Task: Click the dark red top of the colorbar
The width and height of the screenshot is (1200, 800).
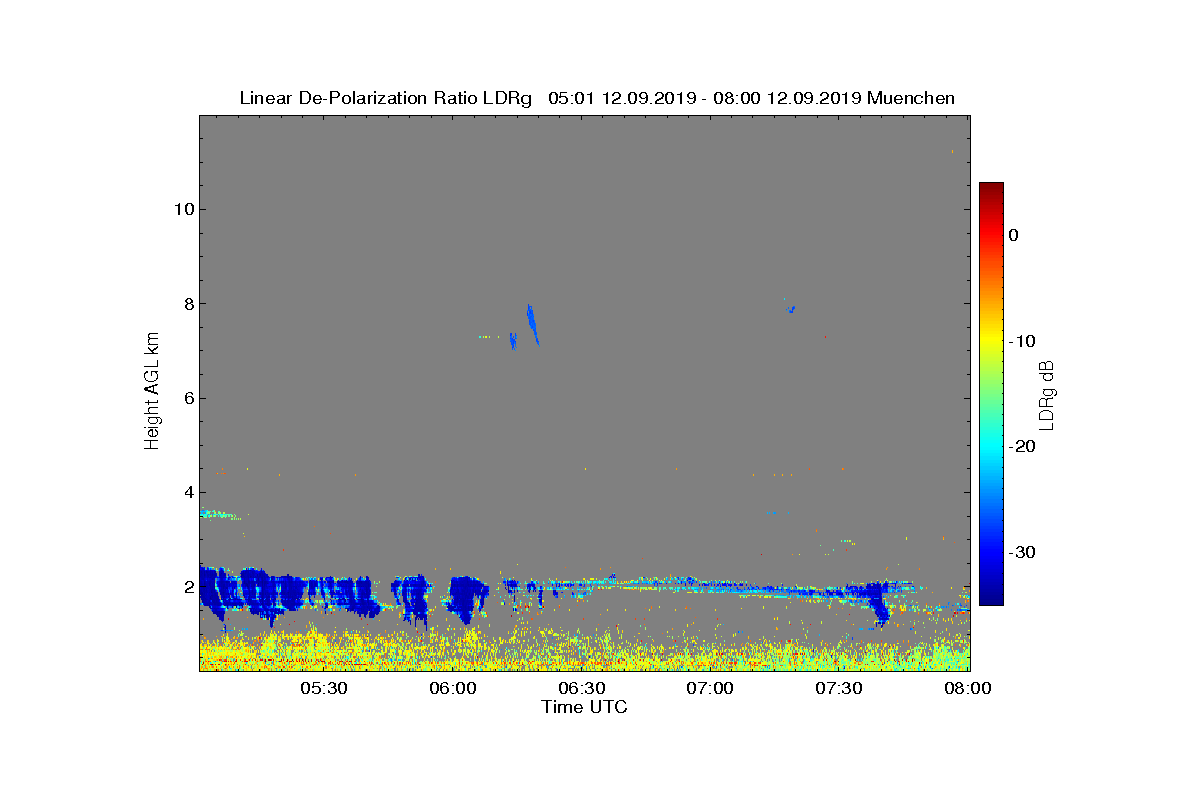Action: click(x=991, y=189)
